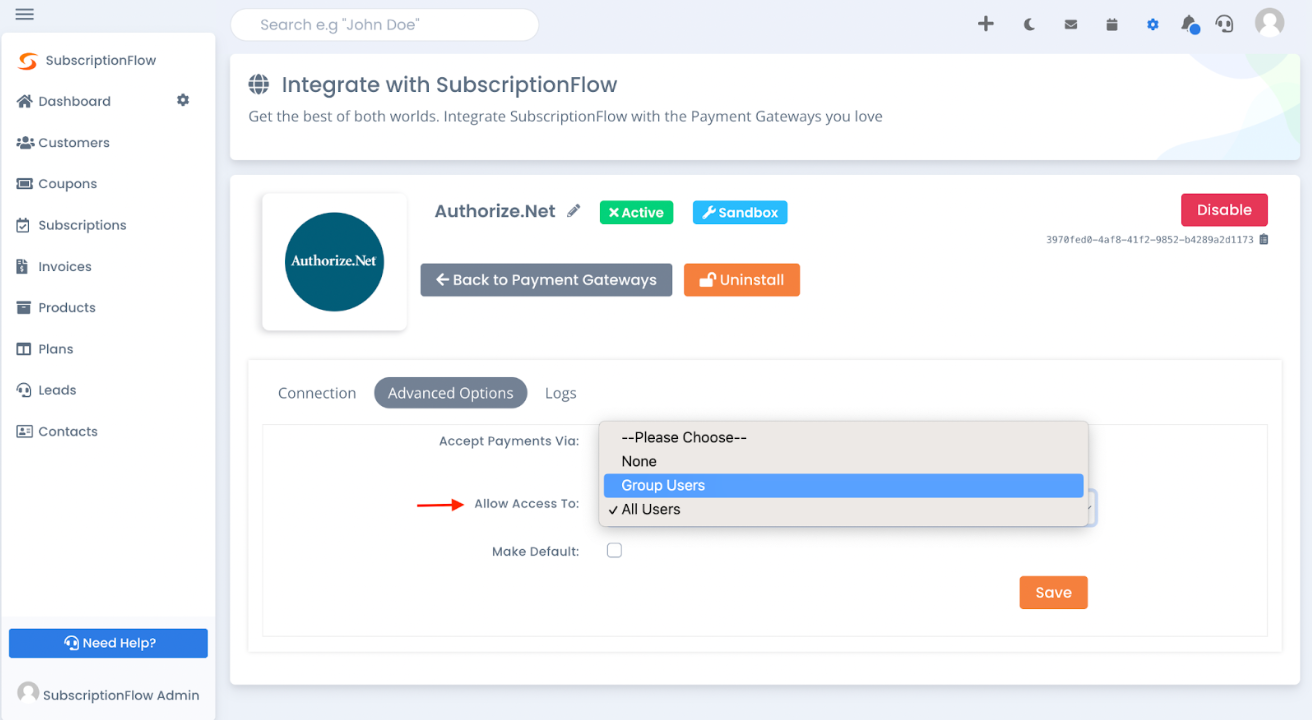Image resolution: width=1312 pixels, height=720 pixels.
Task: Switch to the Connection tab
Action: click(x=317, y=393)
